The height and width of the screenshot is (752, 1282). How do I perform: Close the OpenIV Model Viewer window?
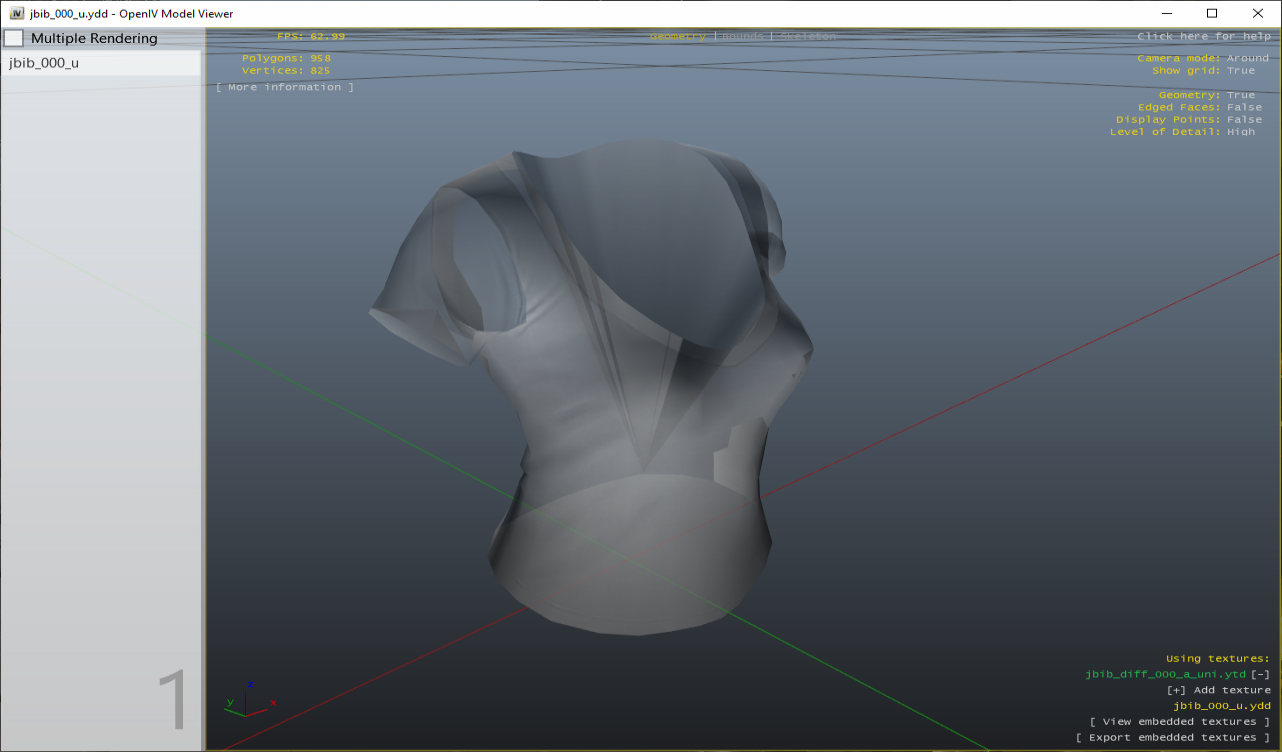1258,13
